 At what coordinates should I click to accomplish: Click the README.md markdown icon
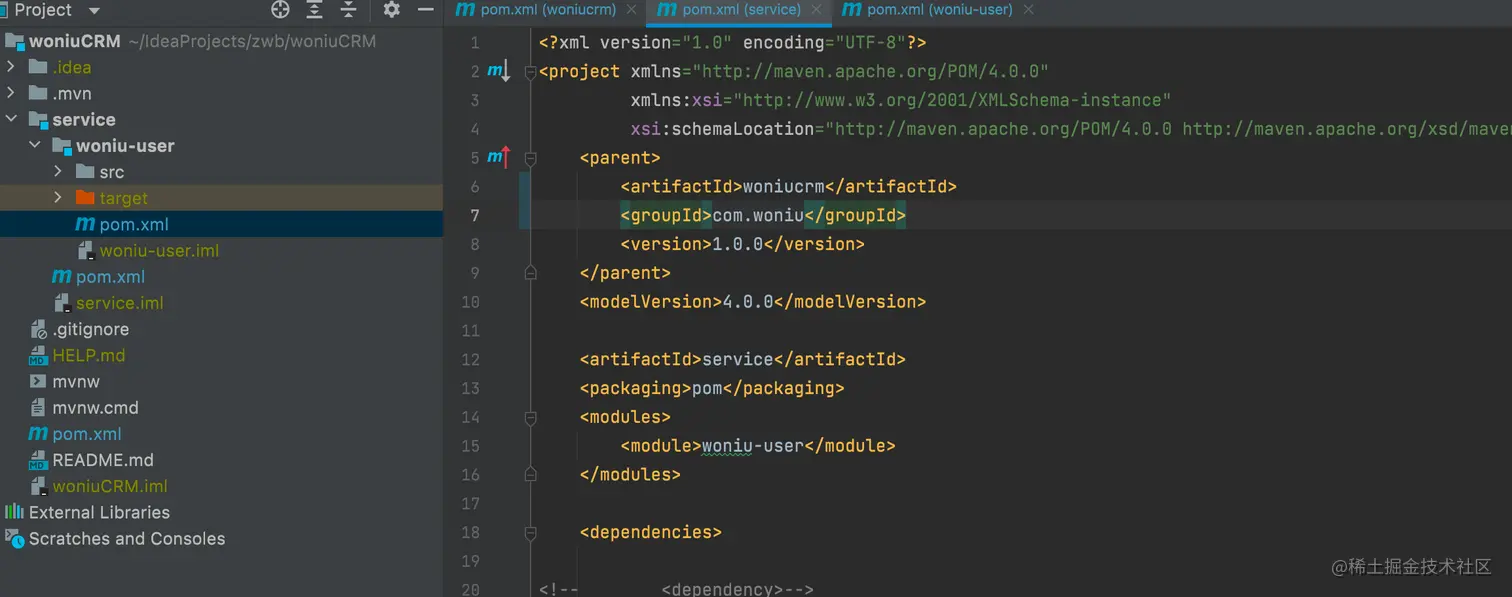pos(38,460)
